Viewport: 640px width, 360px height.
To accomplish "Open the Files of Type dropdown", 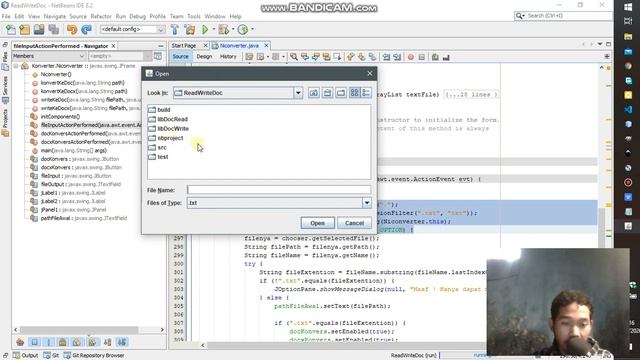I will click(367, 203).
